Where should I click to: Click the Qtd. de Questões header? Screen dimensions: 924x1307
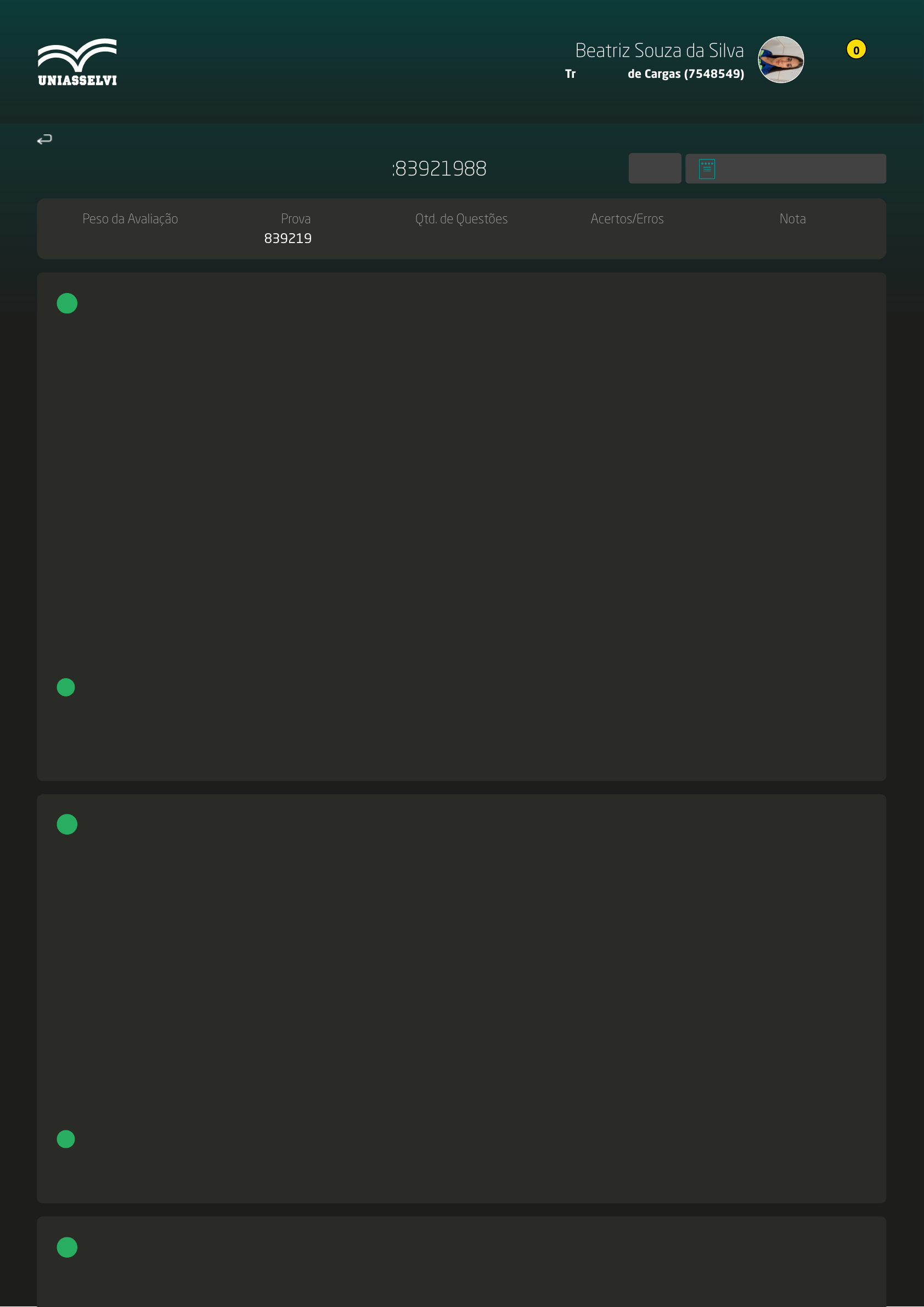(x=461, y=219)
